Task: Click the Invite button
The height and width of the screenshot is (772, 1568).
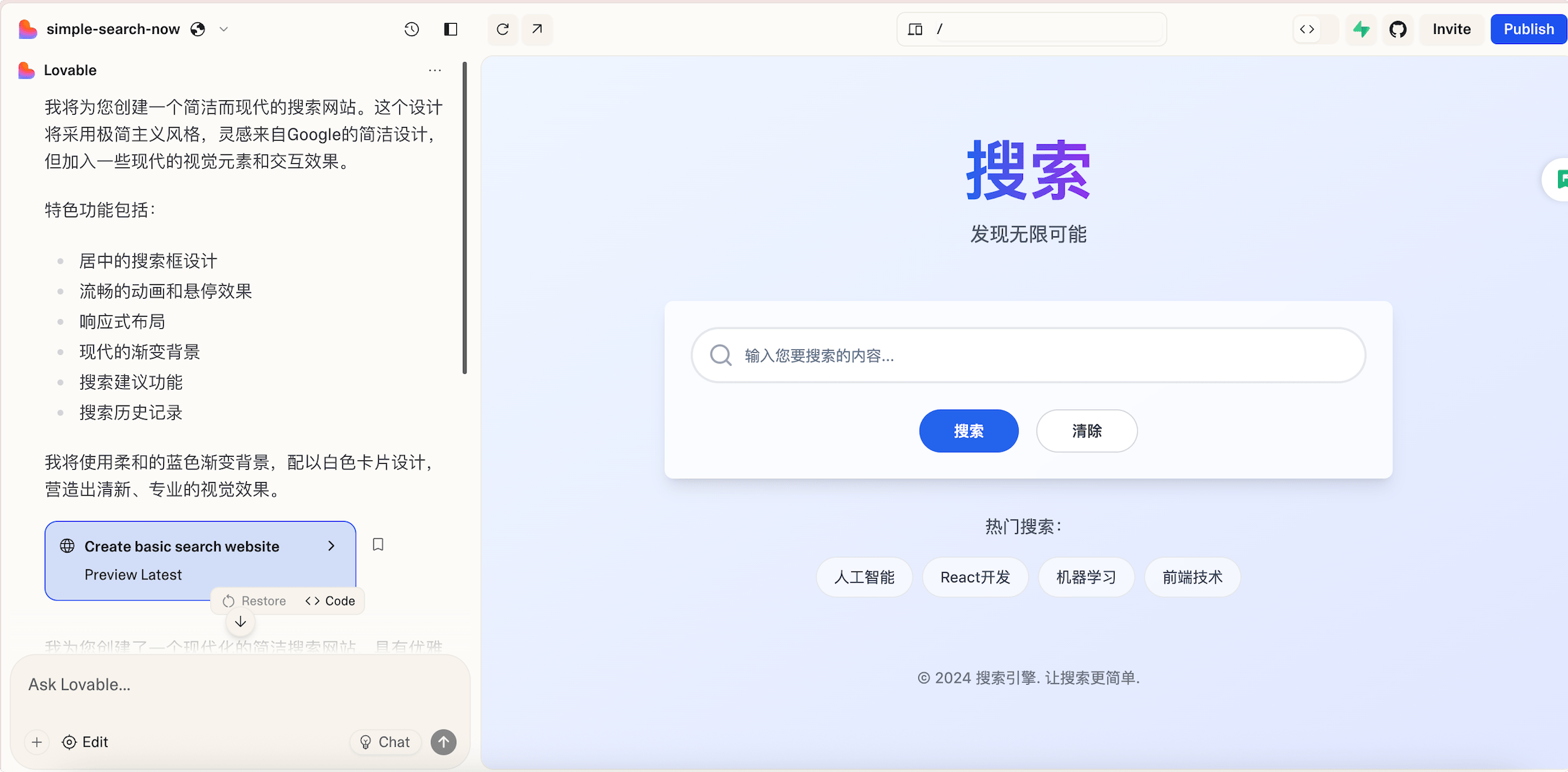Action: tap(1451, 29)
